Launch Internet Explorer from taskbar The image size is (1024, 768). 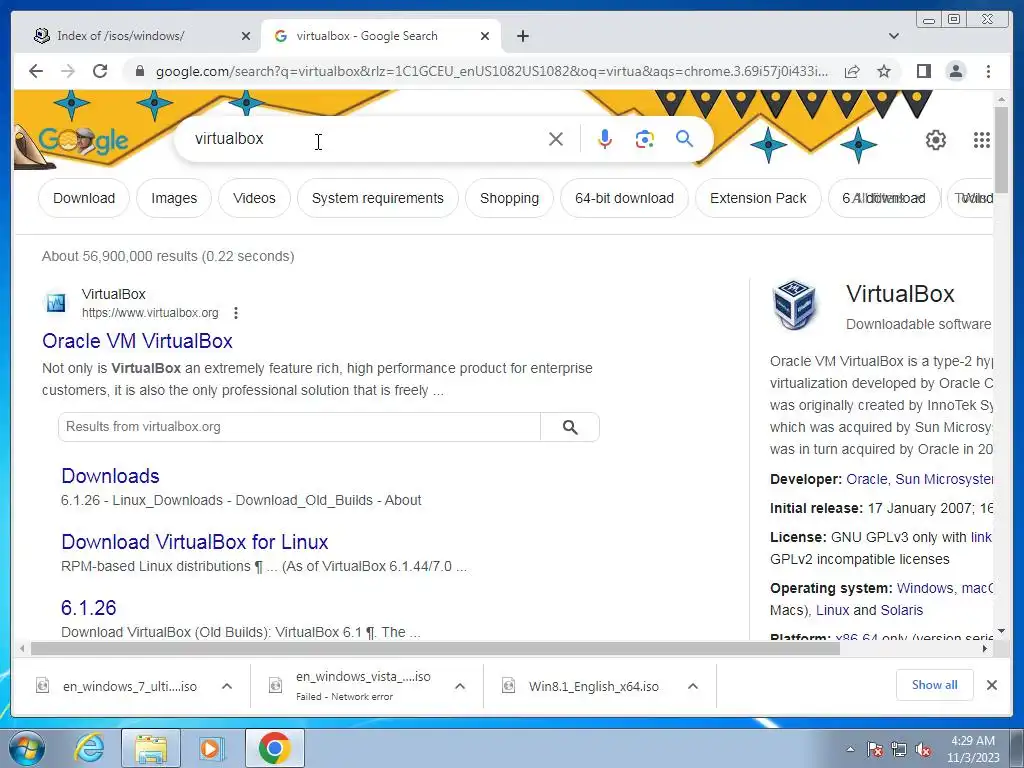89,748
